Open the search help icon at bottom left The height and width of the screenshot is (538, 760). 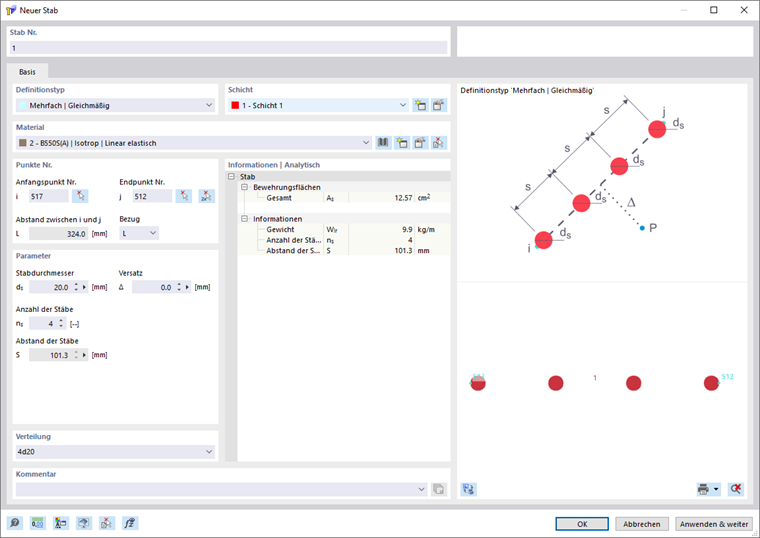point(15,523)
